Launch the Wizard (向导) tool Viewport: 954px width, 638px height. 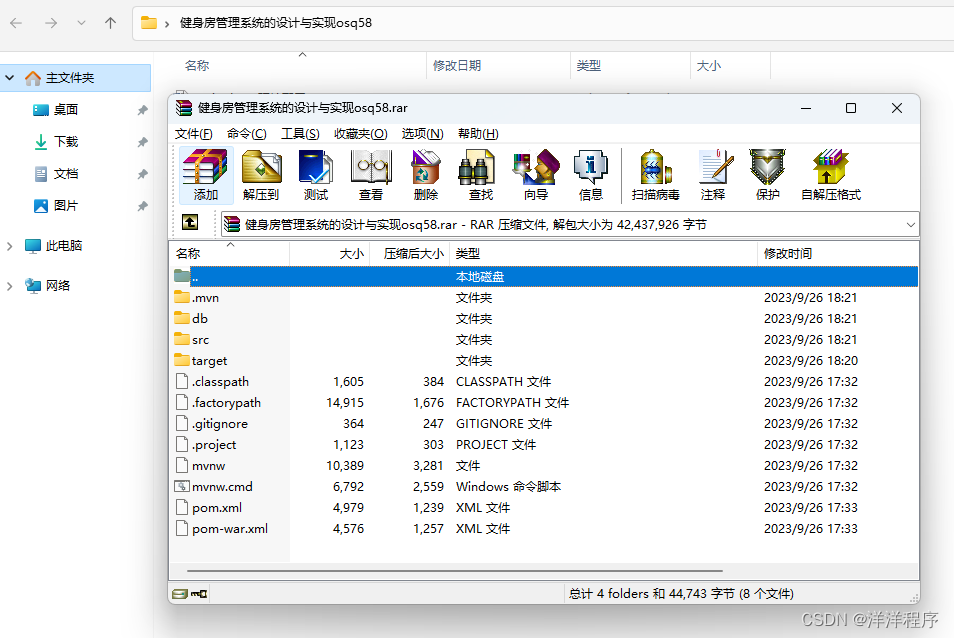pyautogui.click(x=535, y=175)
